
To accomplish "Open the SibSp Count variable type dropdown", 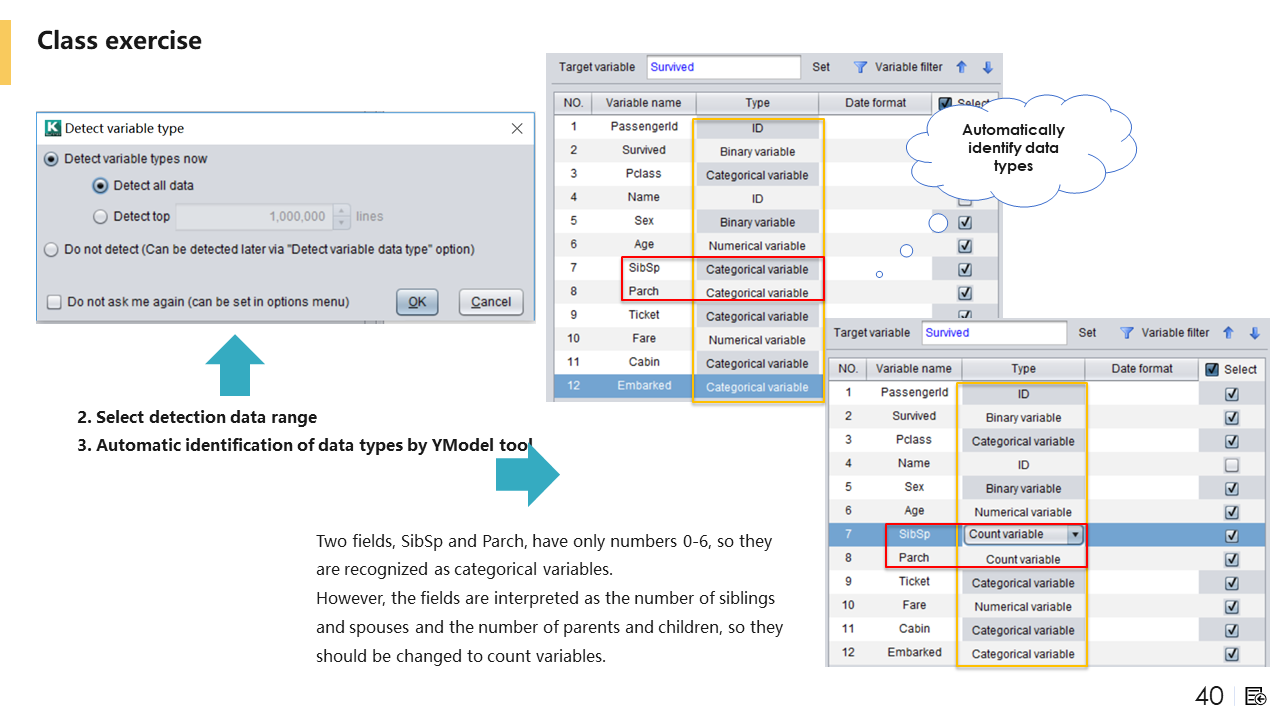I will (x=1075, y=535).
